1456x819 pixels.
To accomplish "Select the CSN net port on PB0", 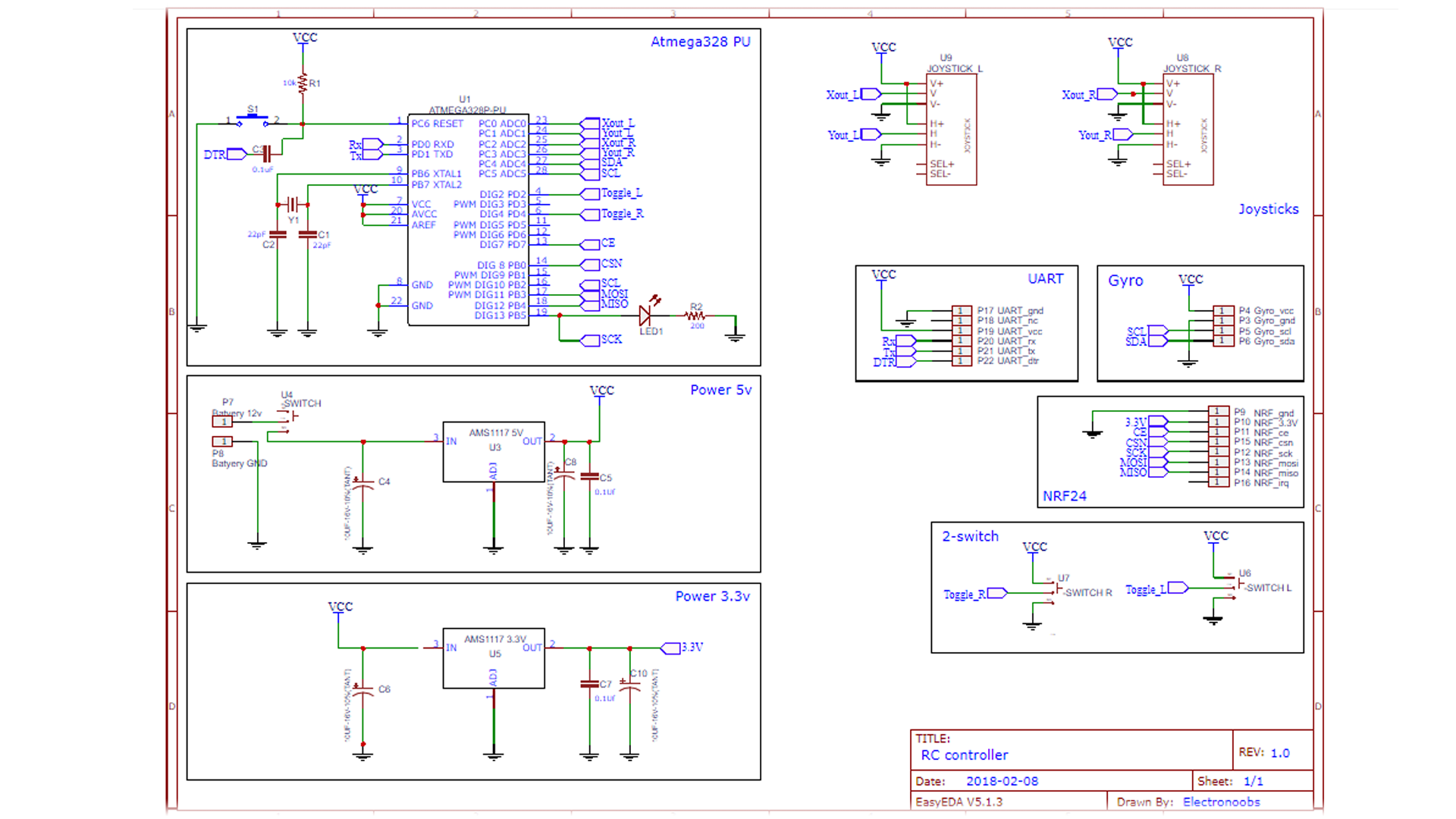I will pos(601,265).
